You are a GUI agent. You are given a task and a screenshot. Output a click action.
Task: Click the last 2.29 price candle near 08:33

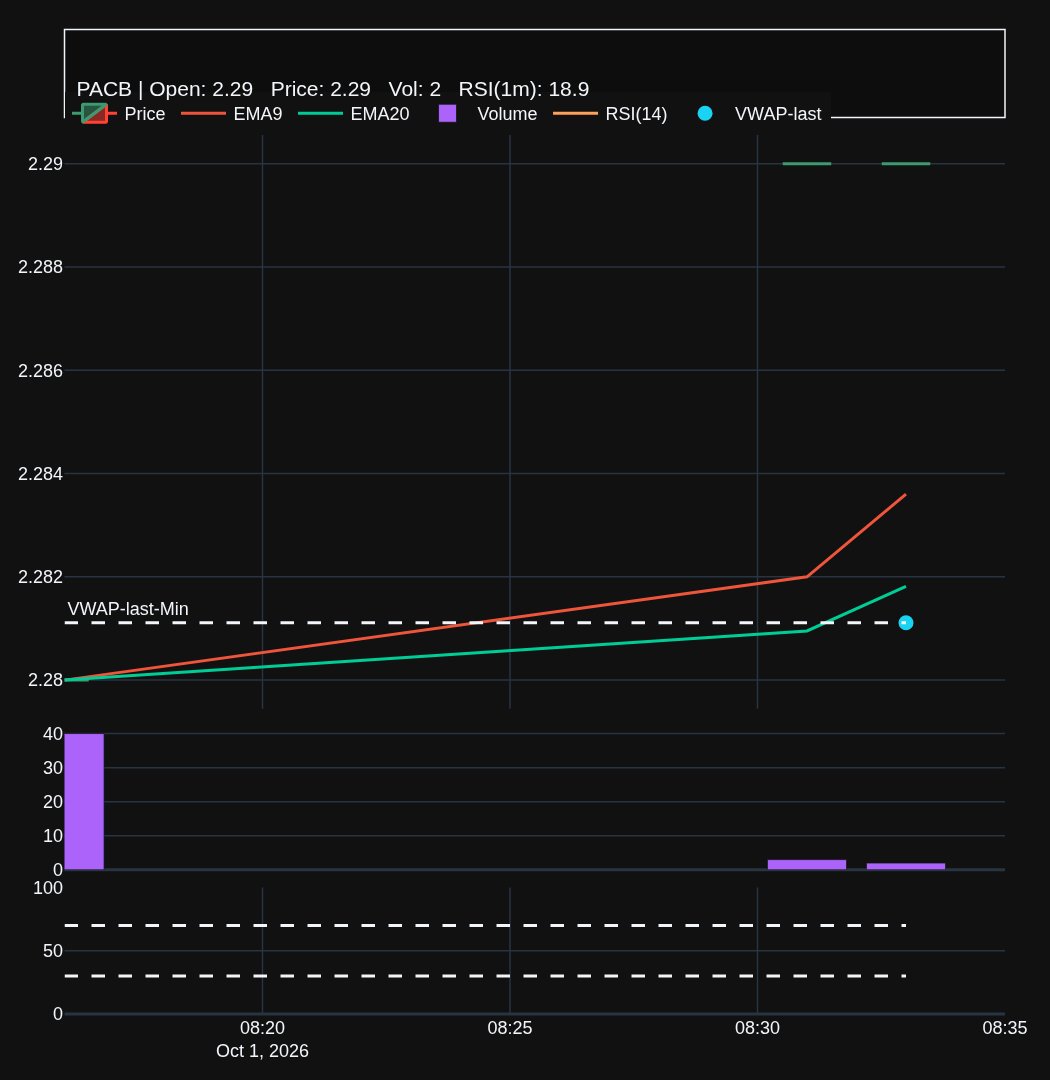pyautogui.click(x=906, y=163)
